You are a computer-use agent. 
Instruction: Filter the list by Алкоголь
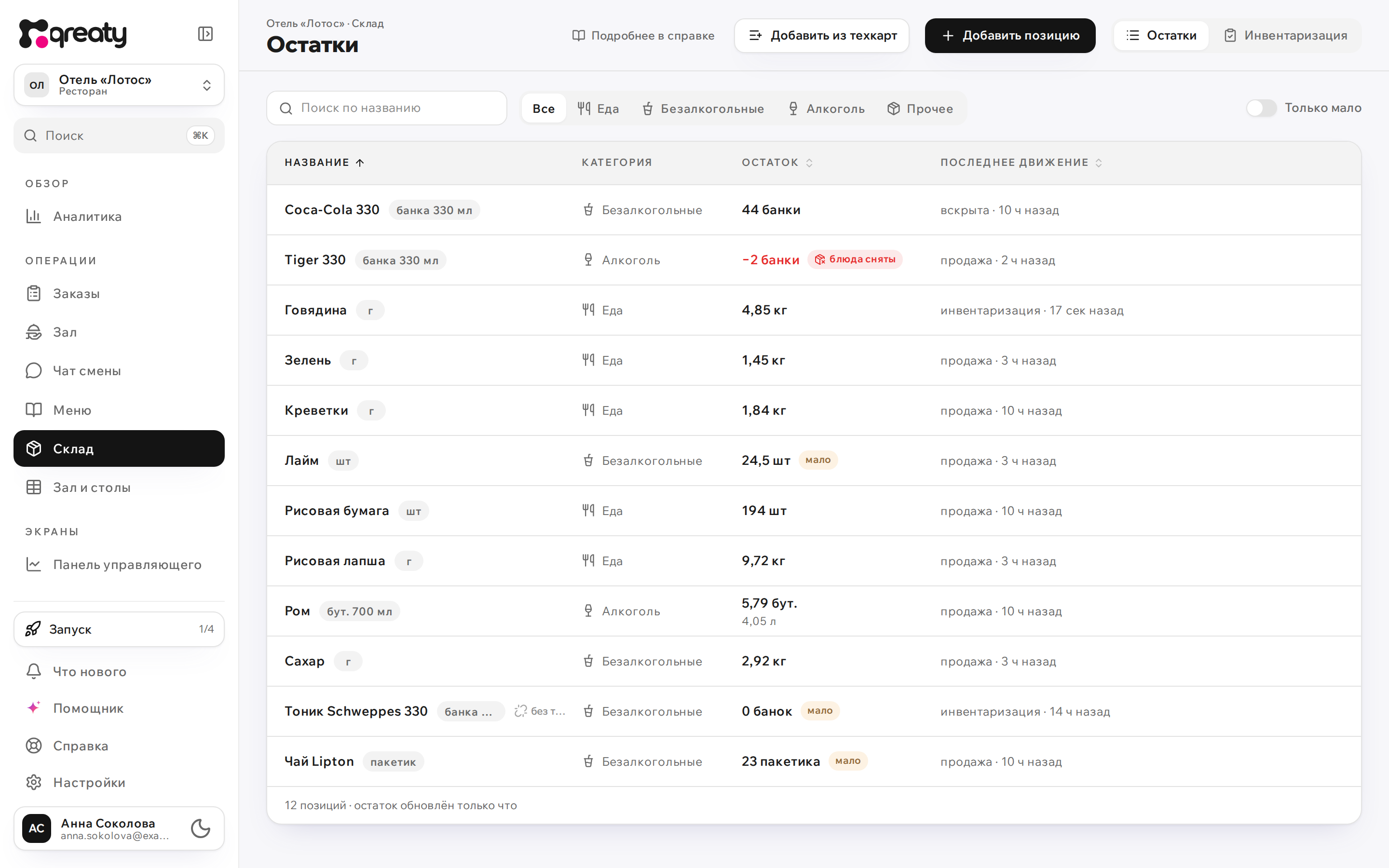click(x=826, y=108)
